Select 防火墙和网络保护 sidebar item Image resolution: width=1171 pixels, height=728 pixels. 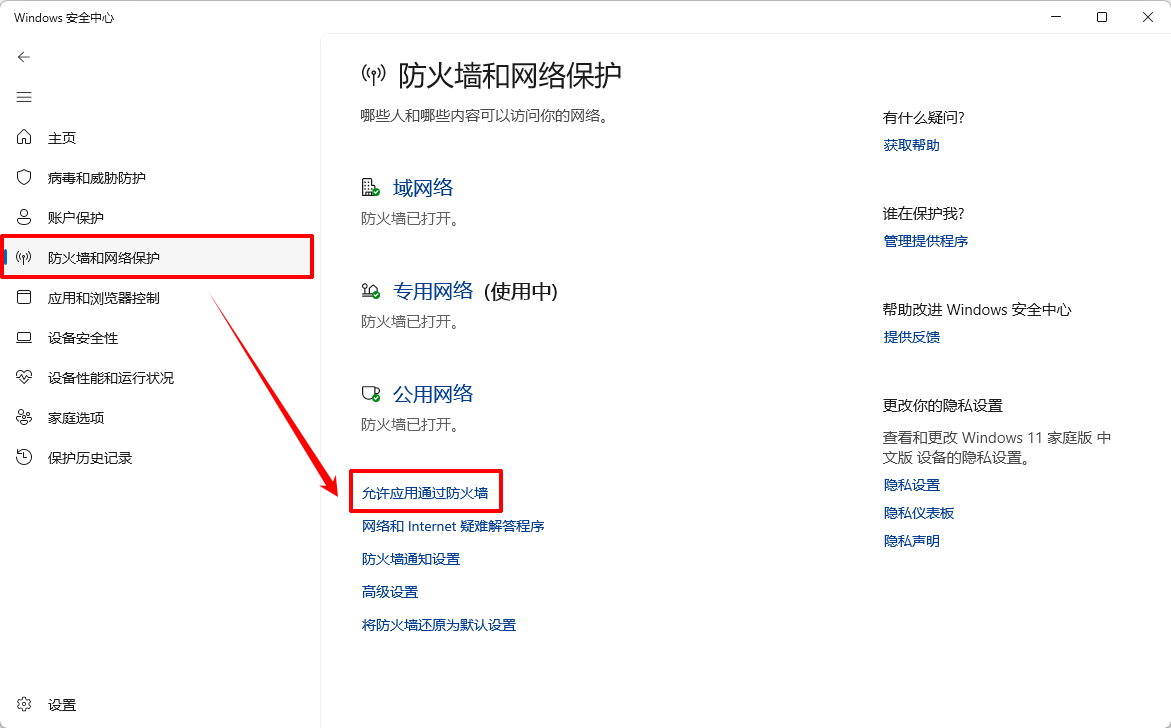(x=157, y=258)
